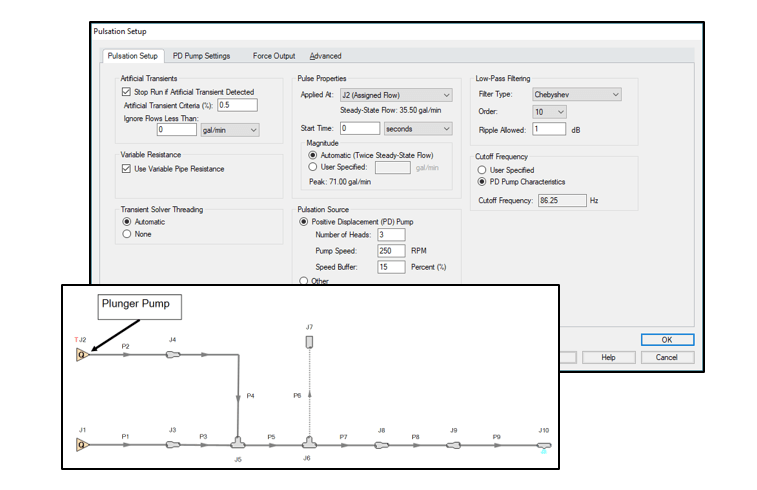This screenshot has width=757, height=490.
Task: Open Help for Pulsation Setup
Action: [x=608, y=357]
